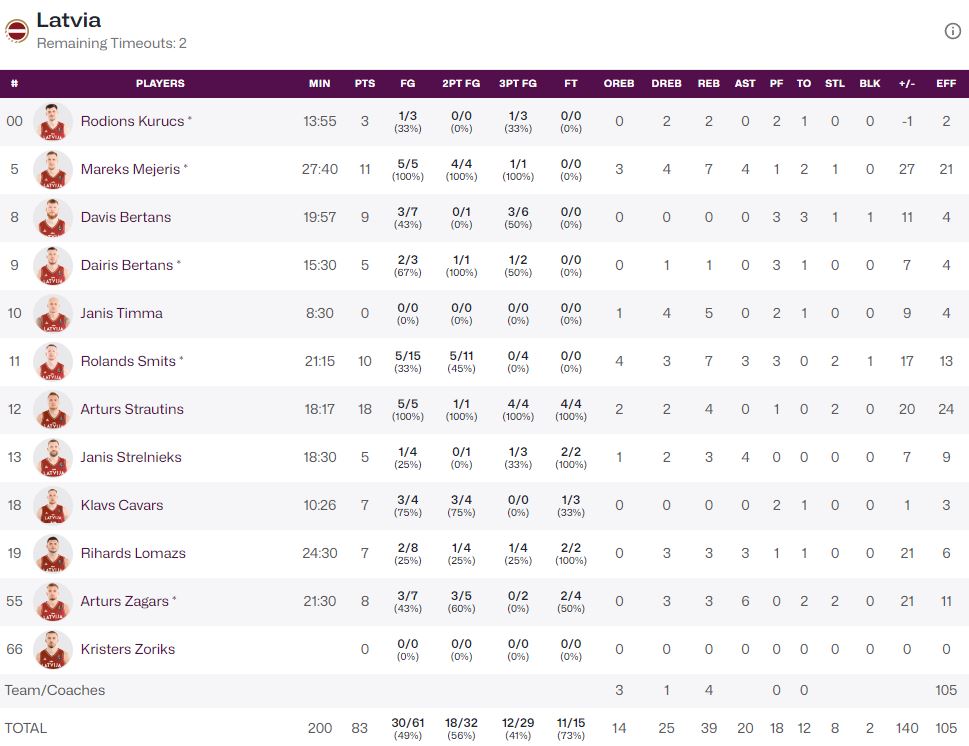The width and height of the screenshot is (969, 746).
Task: Click Rihards Lomazs player name
Action: coord(133,553)
